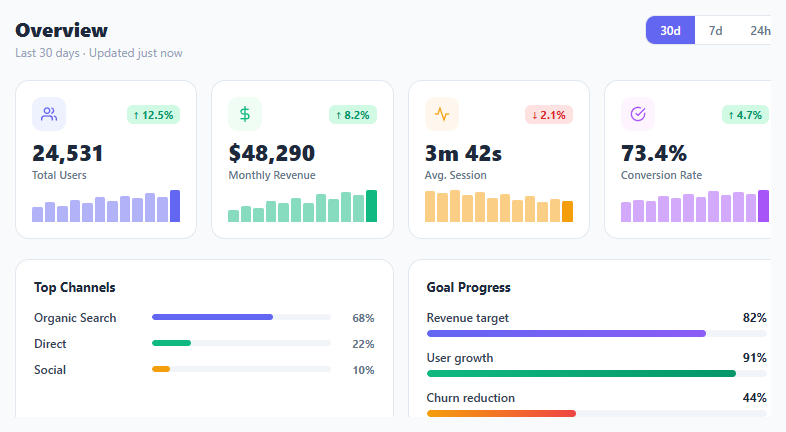This screenshot has width=786, height=432.
Task: Click the Direct channel progress bar
Action: pyautogui.click(x=241, y=343)
